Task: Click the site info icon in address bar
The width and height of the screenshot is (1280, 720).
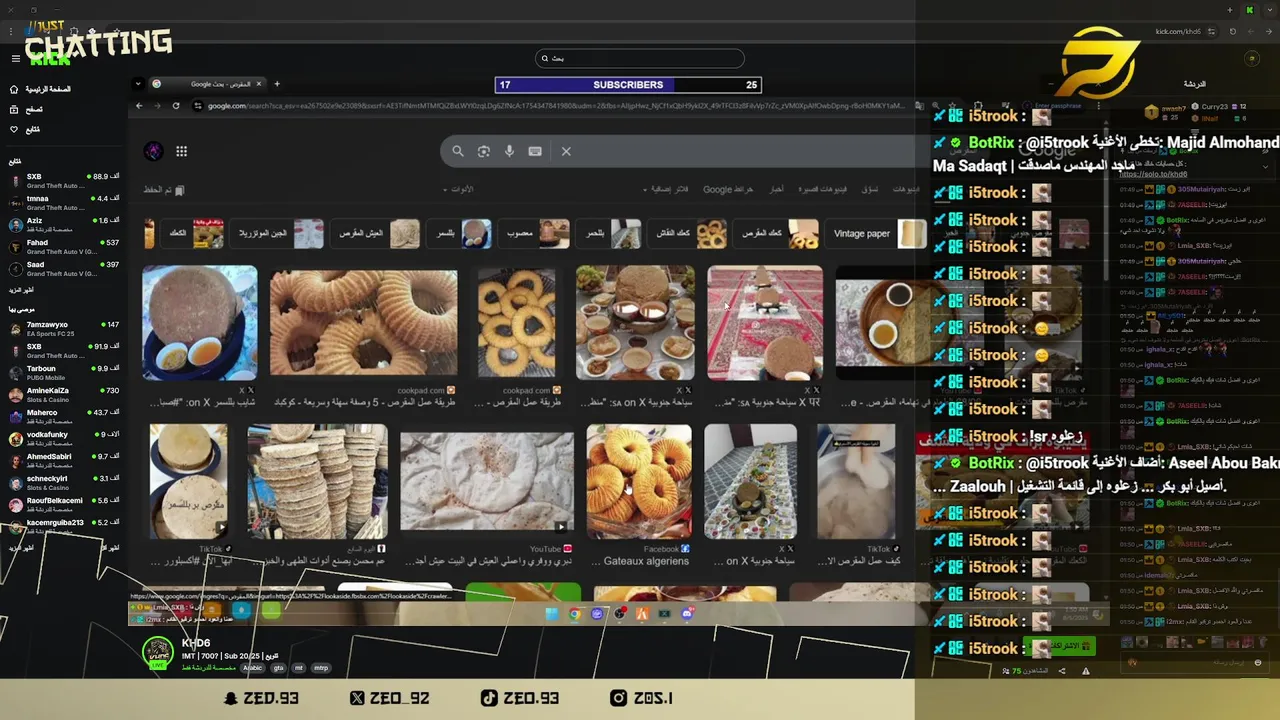Action: click(198, 105)
